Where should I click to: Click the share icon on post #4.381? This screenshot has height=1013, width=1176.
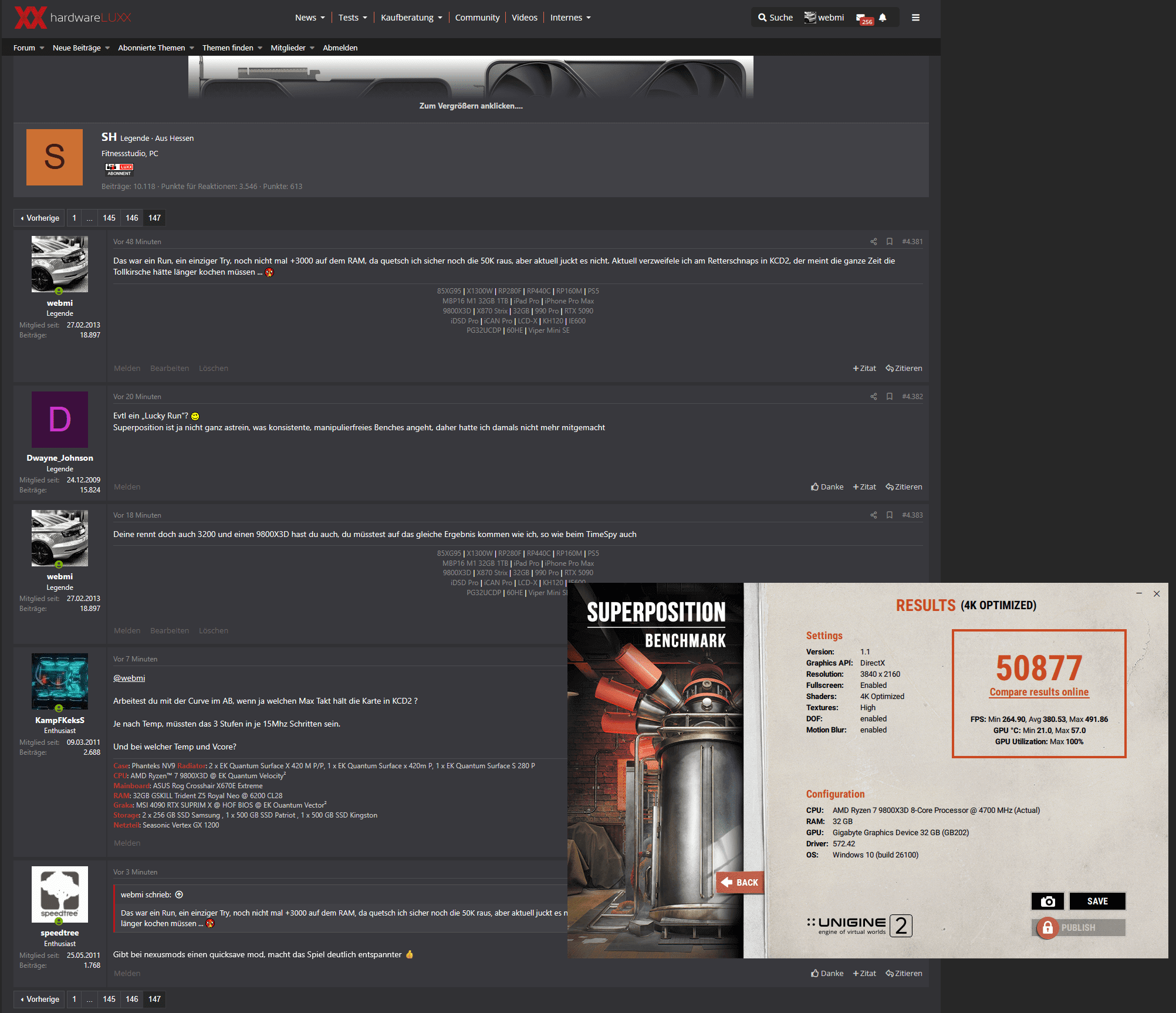coord(874,242)
